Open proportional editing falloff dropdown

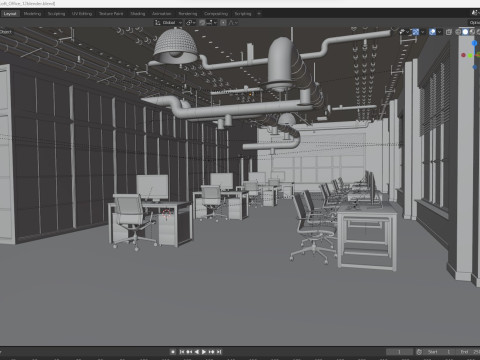233,23
